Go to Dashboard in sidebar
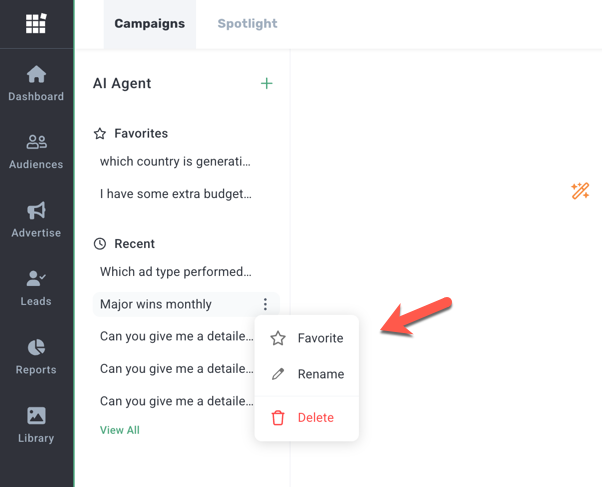This screenshot has height=487, width=602. [36, 84]
